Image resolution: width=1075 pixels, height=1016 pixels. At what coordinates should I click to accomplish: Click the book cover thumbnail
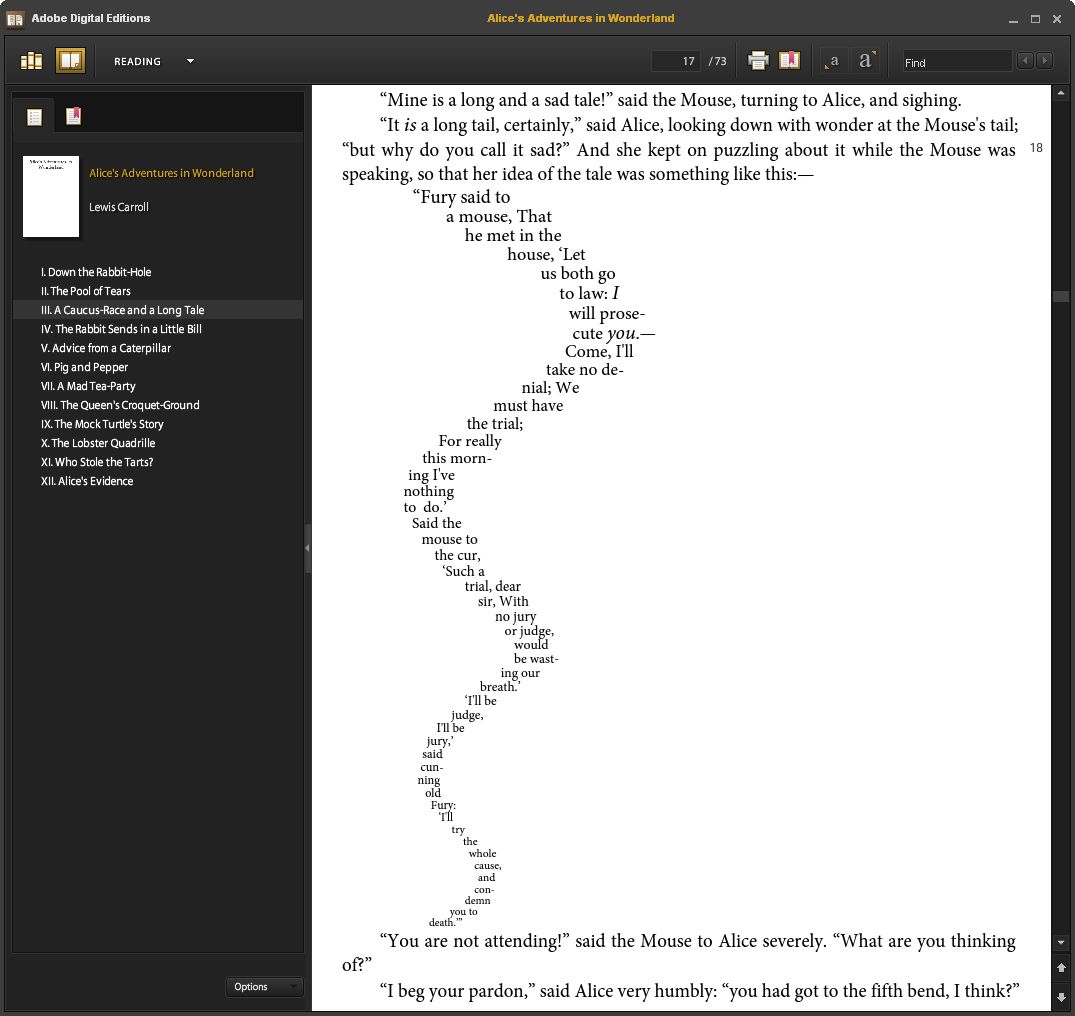(x=51, y=196)
